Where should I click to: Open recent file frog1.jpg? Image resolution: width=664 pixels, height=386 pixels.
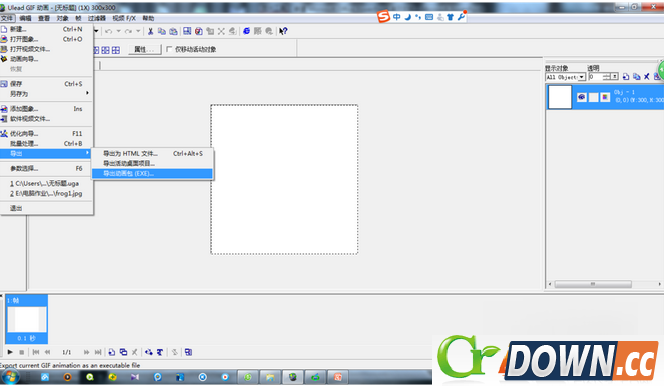click(46, 194)
